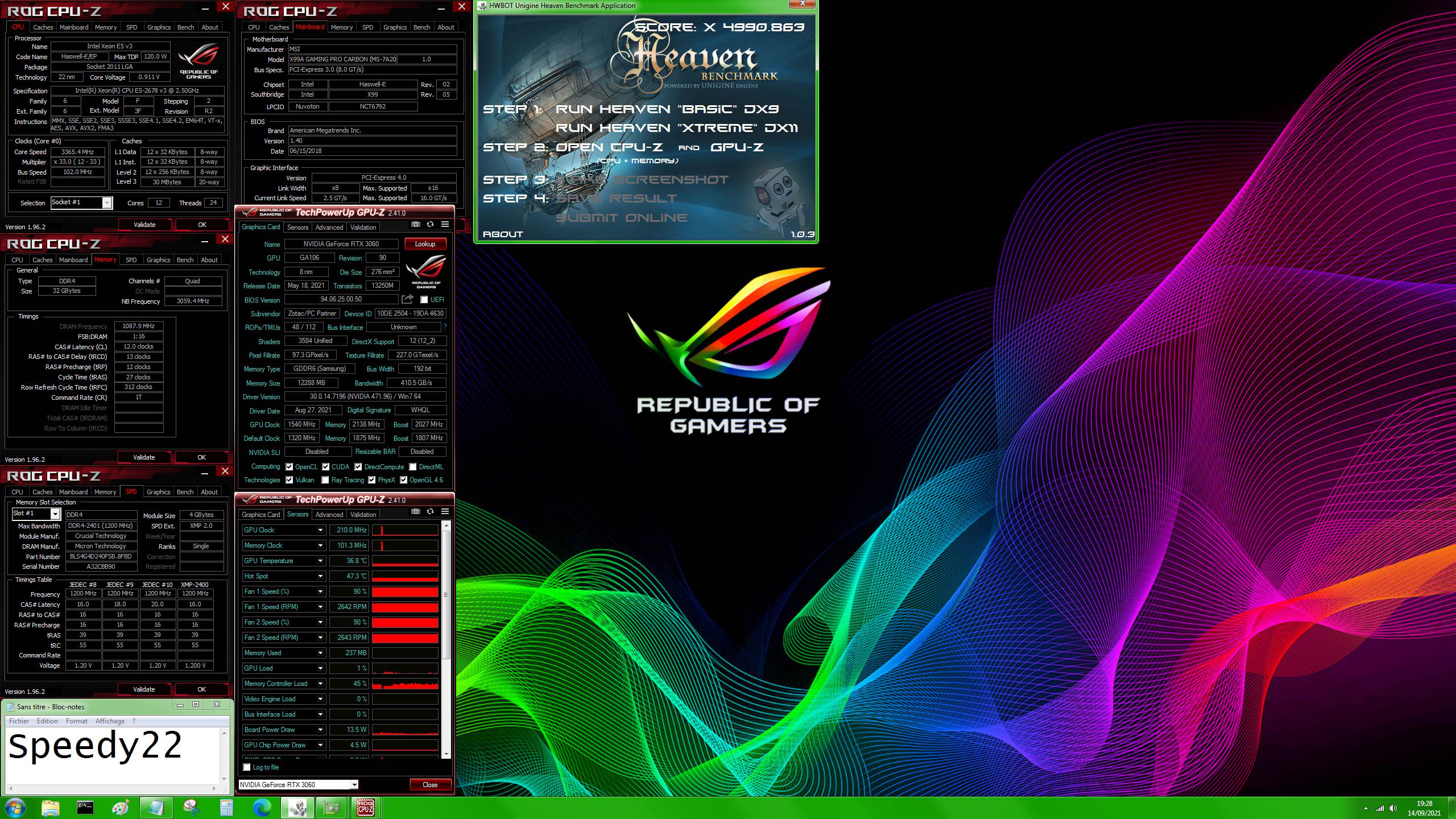Open Command Prompt from the taskbar
1456x819 pixels.
point(85,808)
